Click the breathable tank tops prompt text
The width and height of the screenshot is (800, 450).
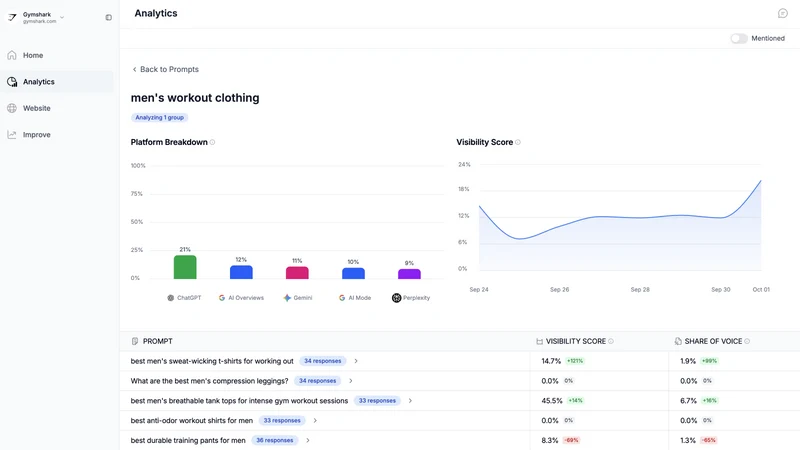click(239, 401)
